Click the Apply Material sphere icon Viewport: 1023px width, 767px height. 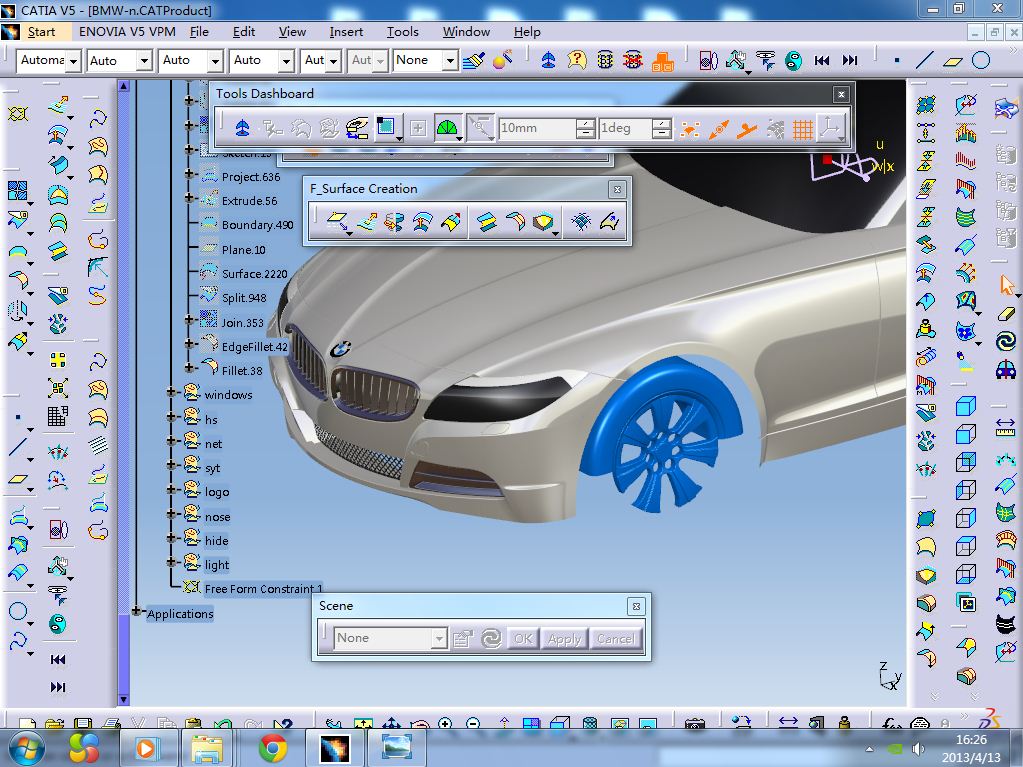click(x=502, y=60)
